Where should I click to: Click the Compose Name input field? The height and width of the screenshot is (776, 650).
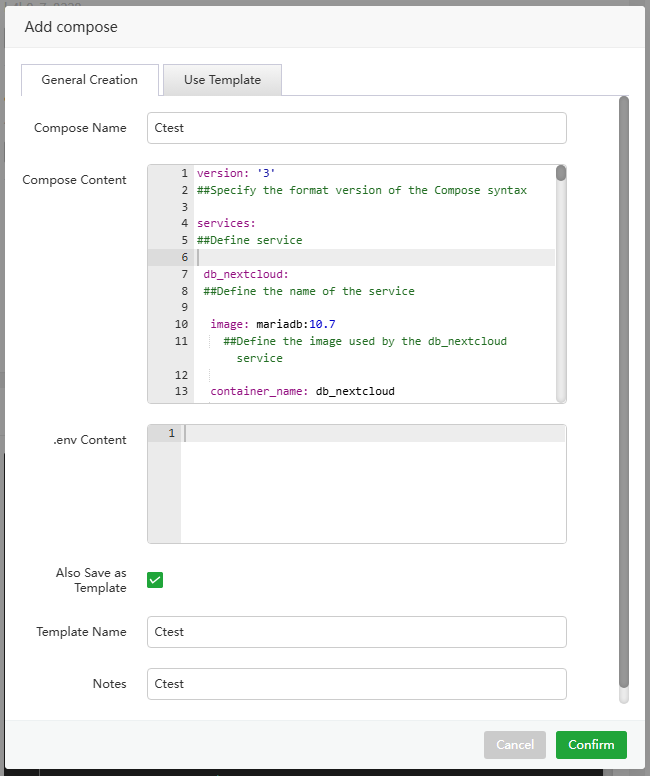pos(356,128)
